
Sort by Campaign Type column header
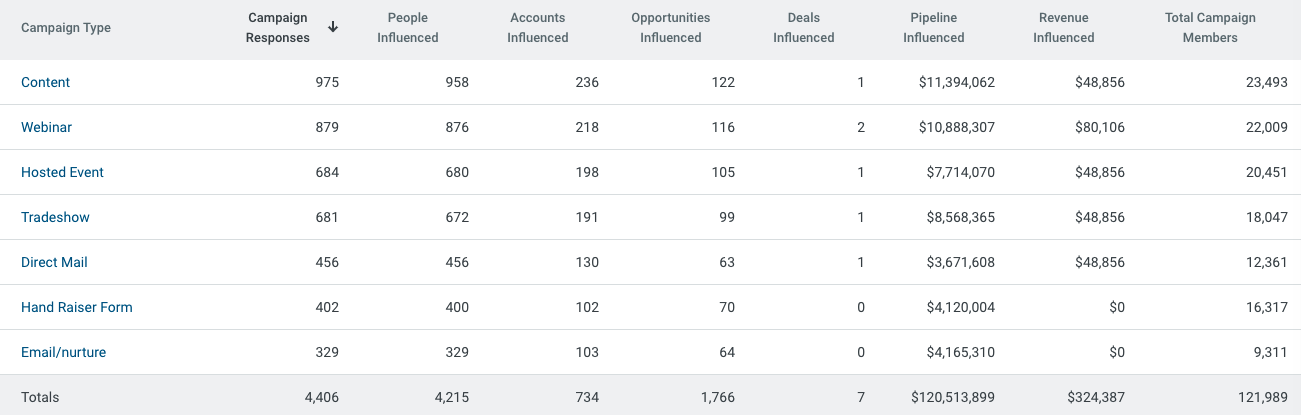(66, 28)
